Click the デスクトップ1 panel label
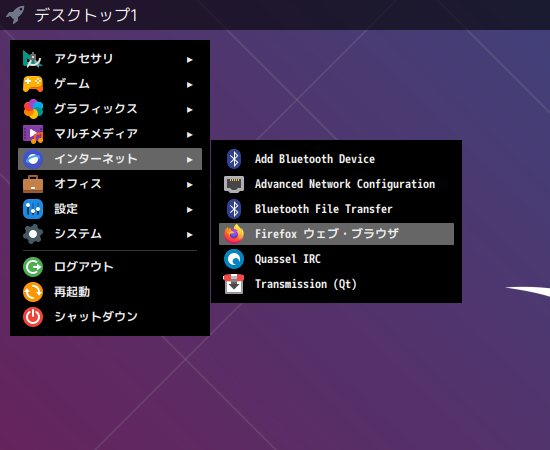The image size is (550, 450). tap(86, 15)
